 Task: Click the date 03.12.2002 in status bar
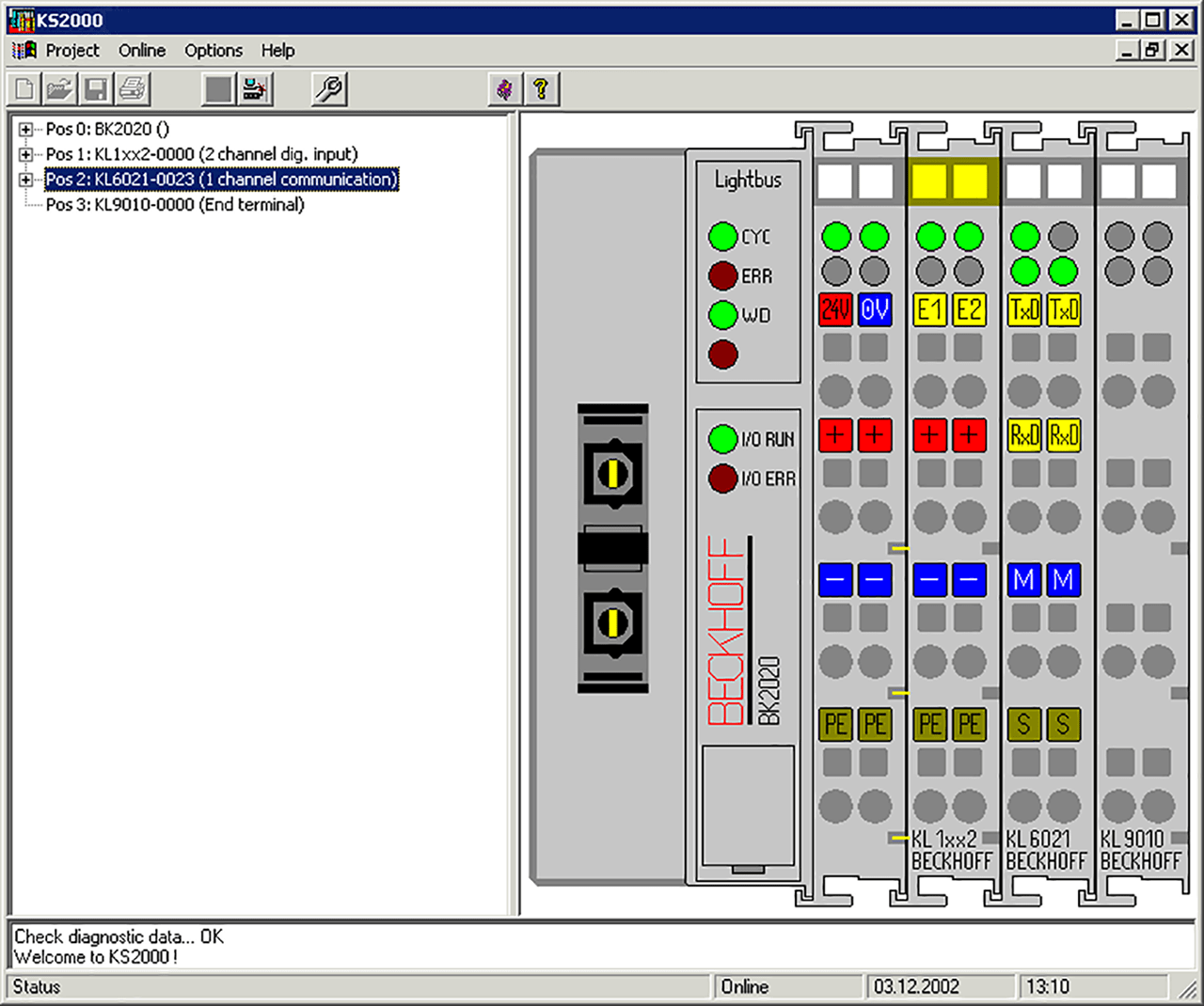[941, 986]
